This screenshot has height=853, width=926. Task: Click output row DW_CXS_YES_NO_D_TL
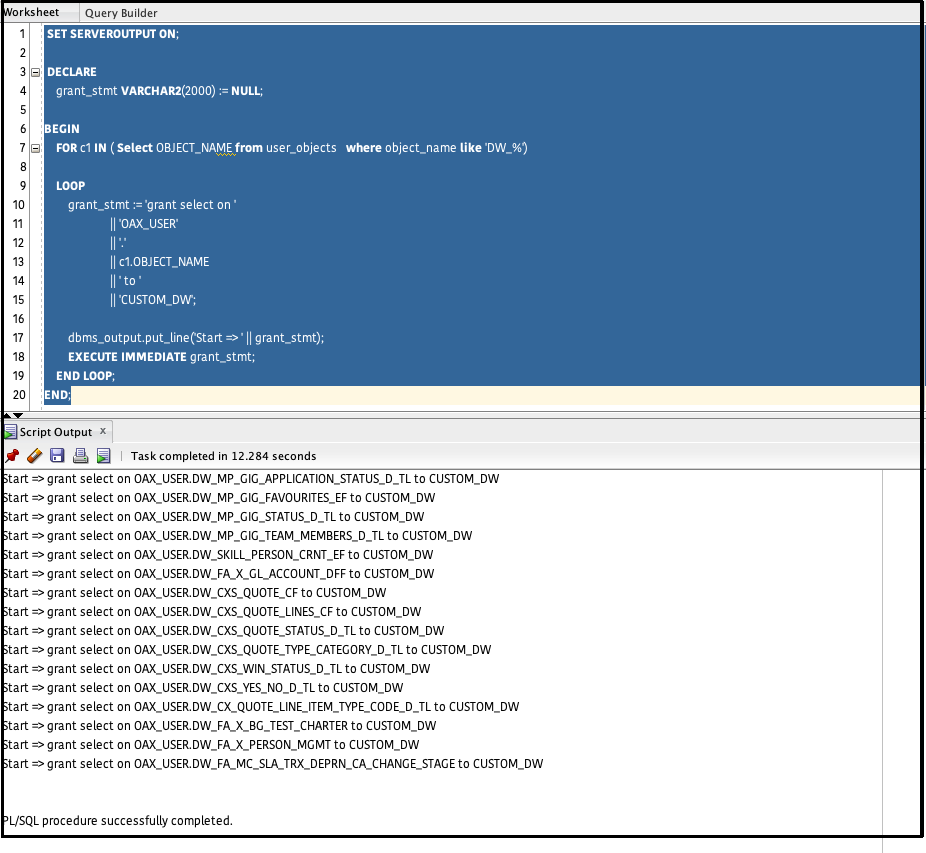click(203, 688)
